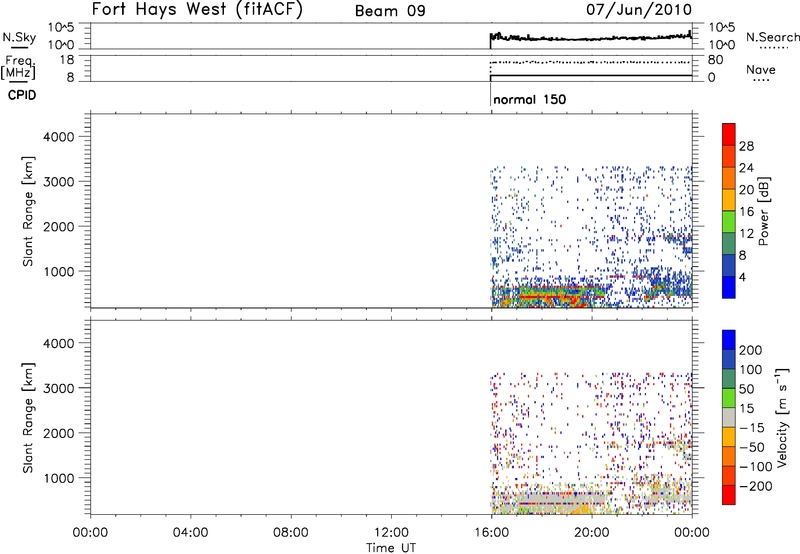
Task: Click the blue top of the Velocity color bar
Action: 729,340
